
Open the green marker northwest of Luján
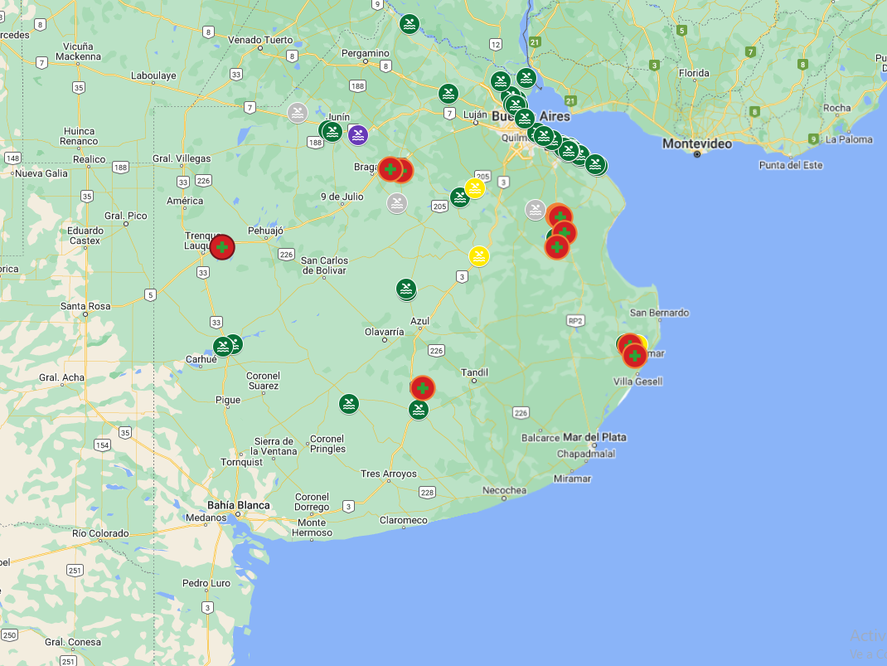448,93
